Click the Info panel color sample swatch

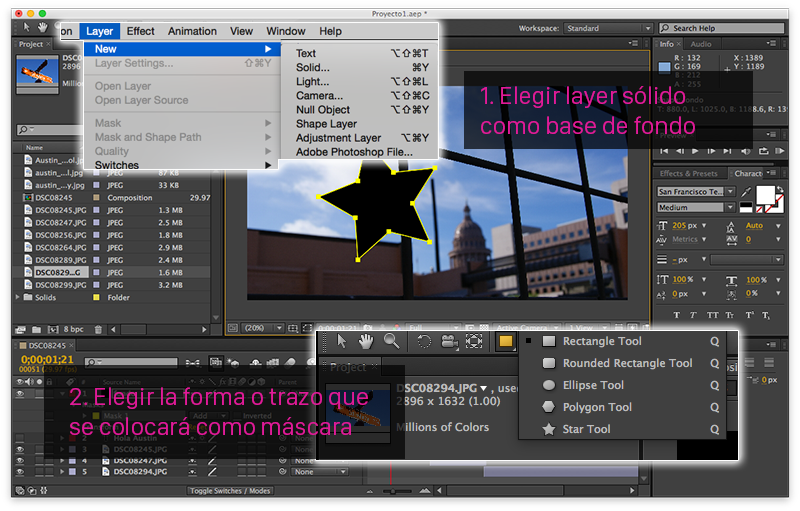tap(664, 67)
